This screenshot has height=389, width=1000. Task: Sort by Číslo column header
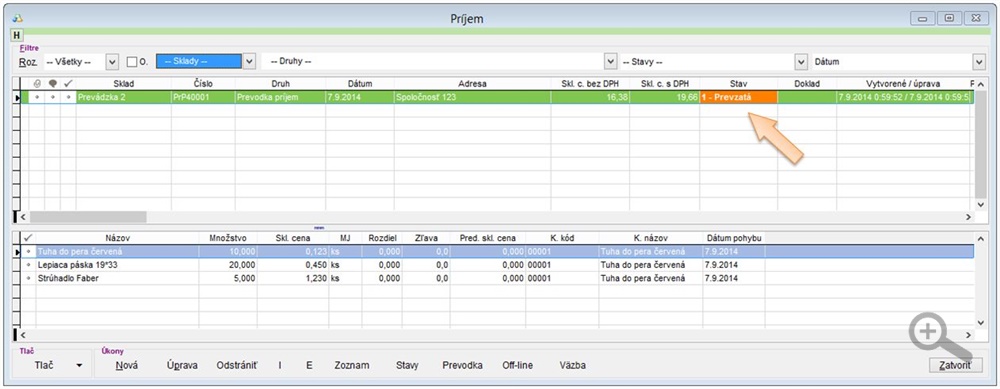click(x=203, y=84)
